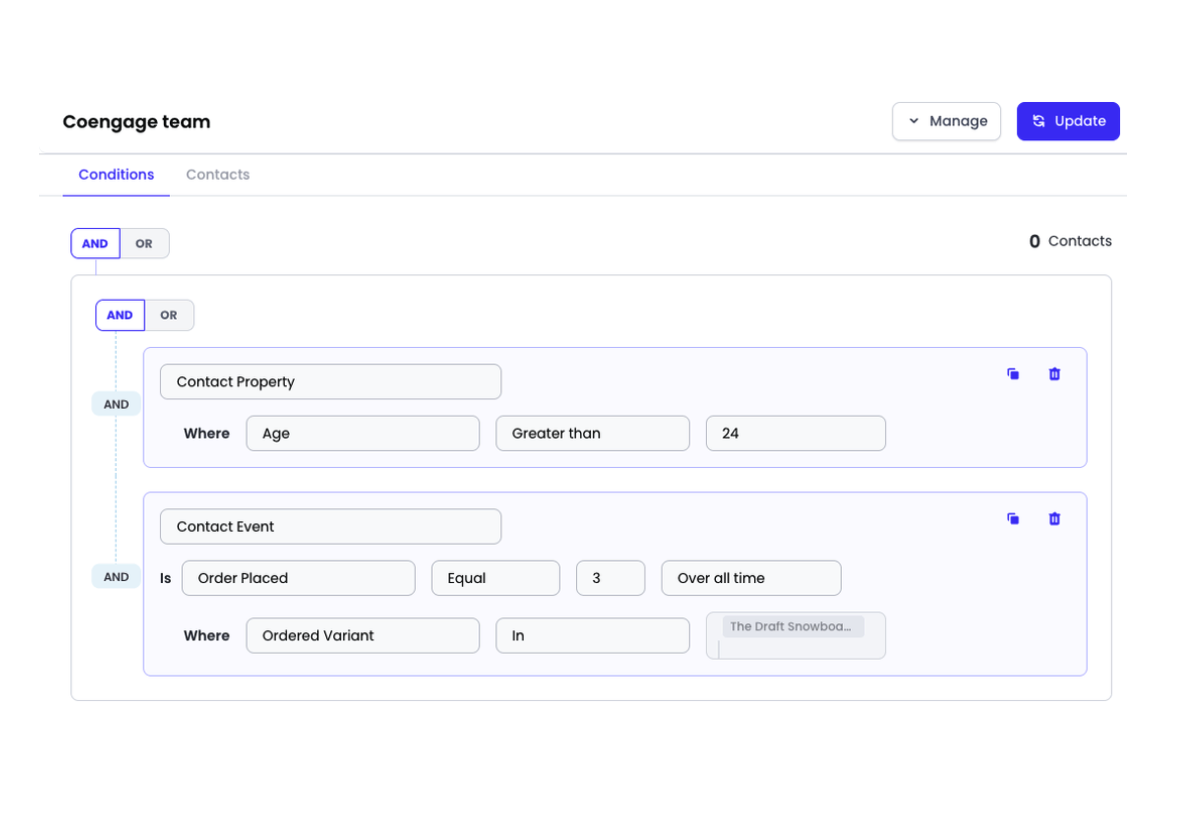Set top-level group logic to AND
The image size is (1180, 826).
[95, 244]
